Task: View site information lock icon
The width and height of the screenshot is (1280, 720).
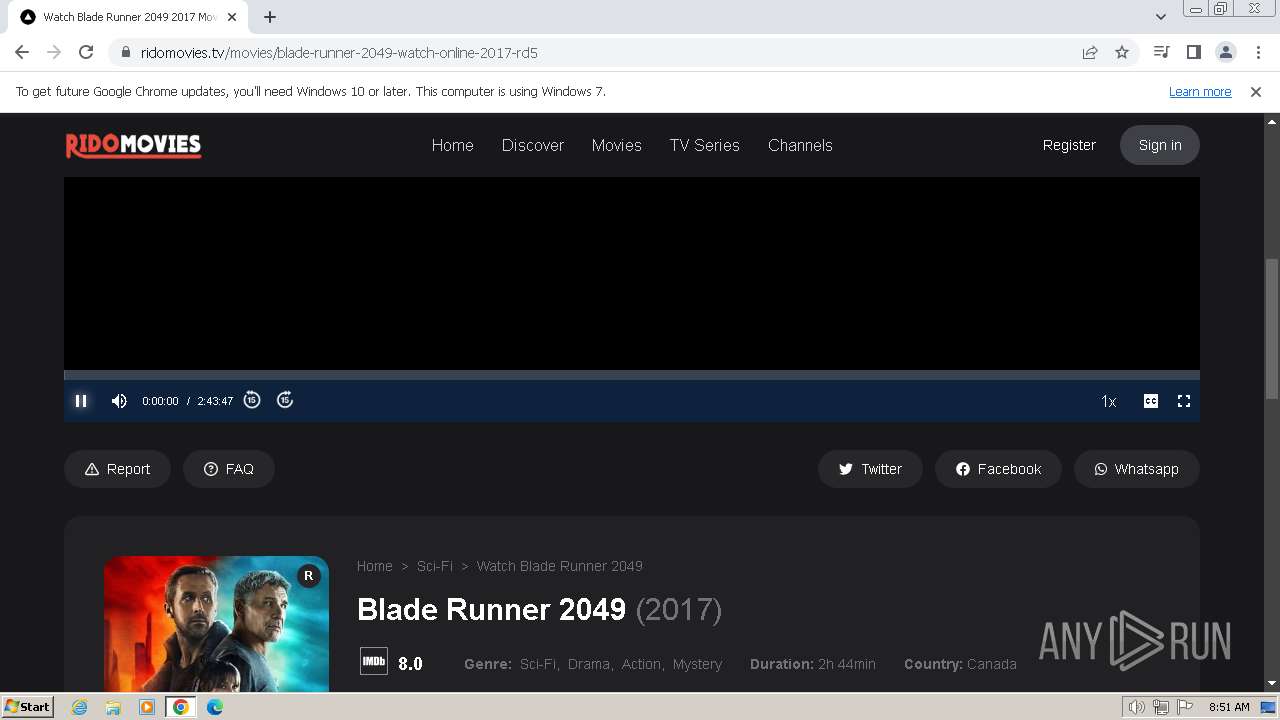Action: click(125, 52)
